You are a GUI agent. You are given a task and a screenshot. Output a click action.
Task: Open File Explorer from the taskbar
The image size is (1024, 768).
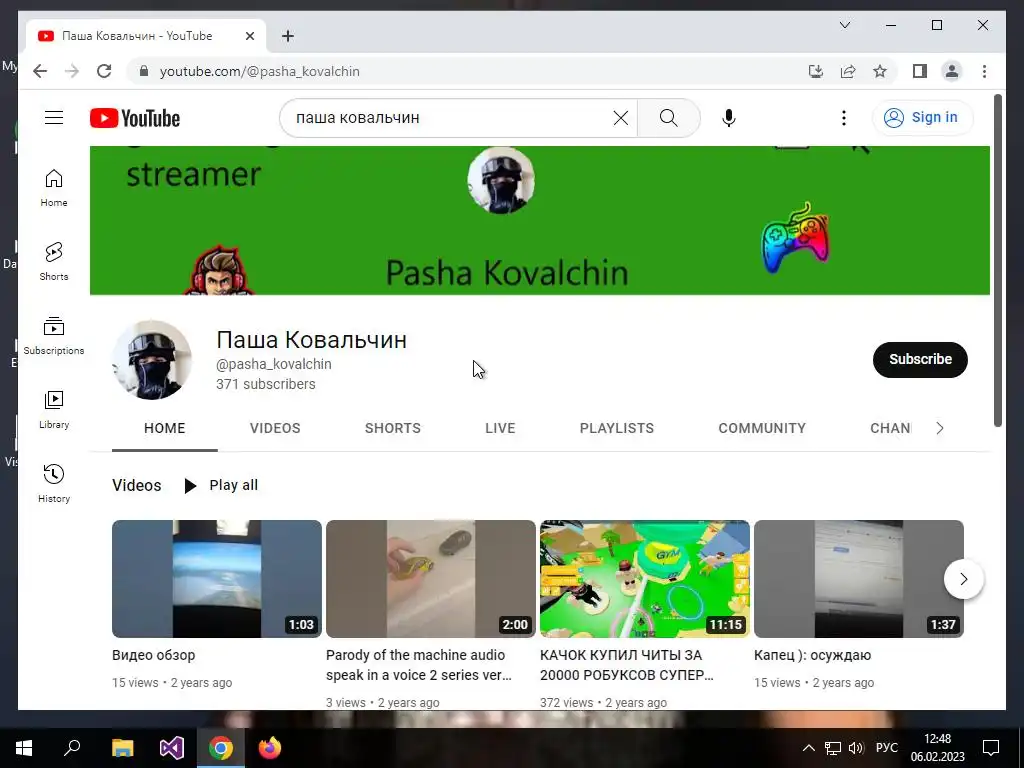(122, 748)
